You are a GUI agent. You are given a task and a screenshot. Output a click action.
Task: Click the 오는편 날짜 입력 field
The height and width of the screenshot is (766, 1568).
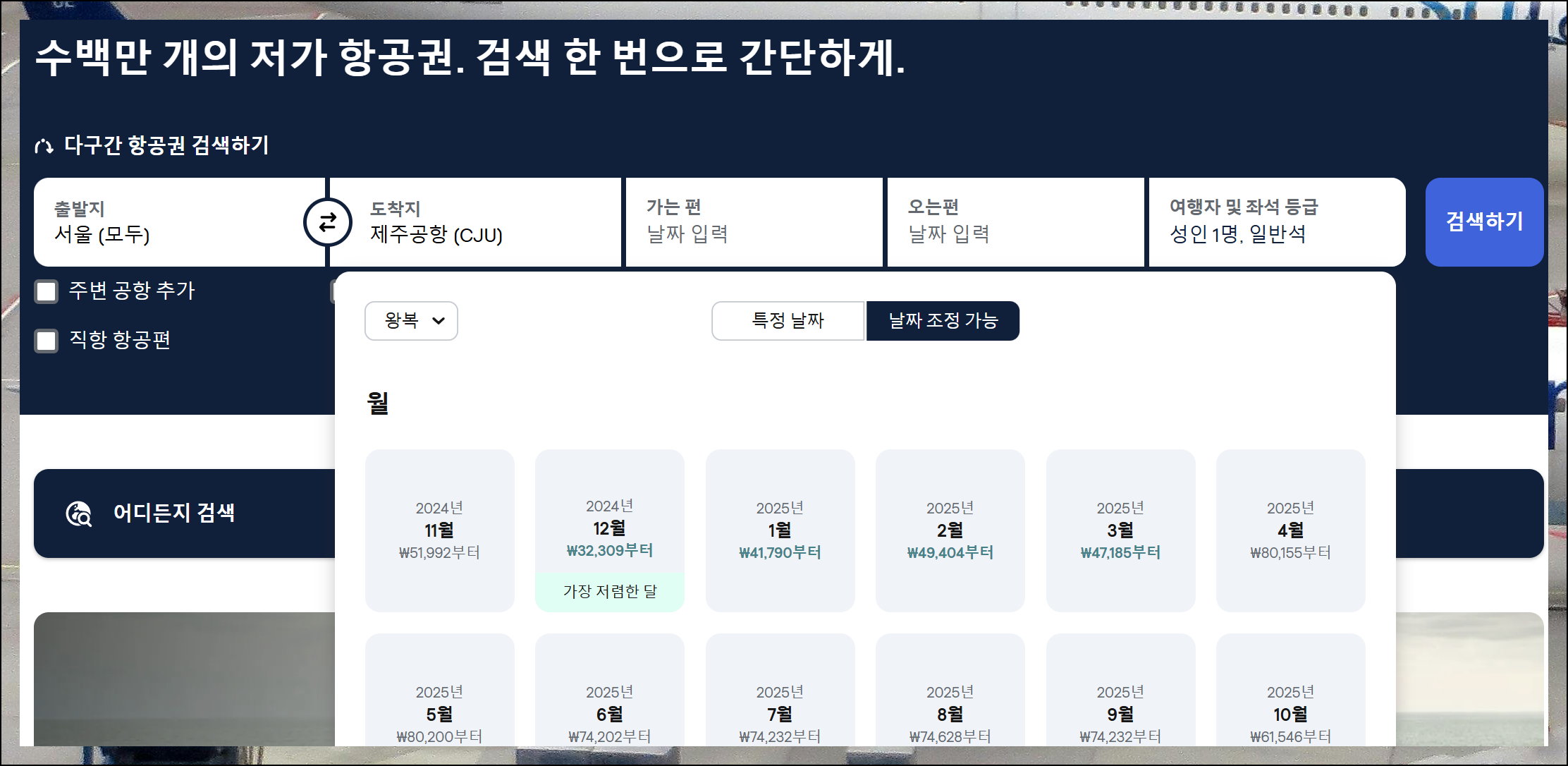pos(1015,221)
